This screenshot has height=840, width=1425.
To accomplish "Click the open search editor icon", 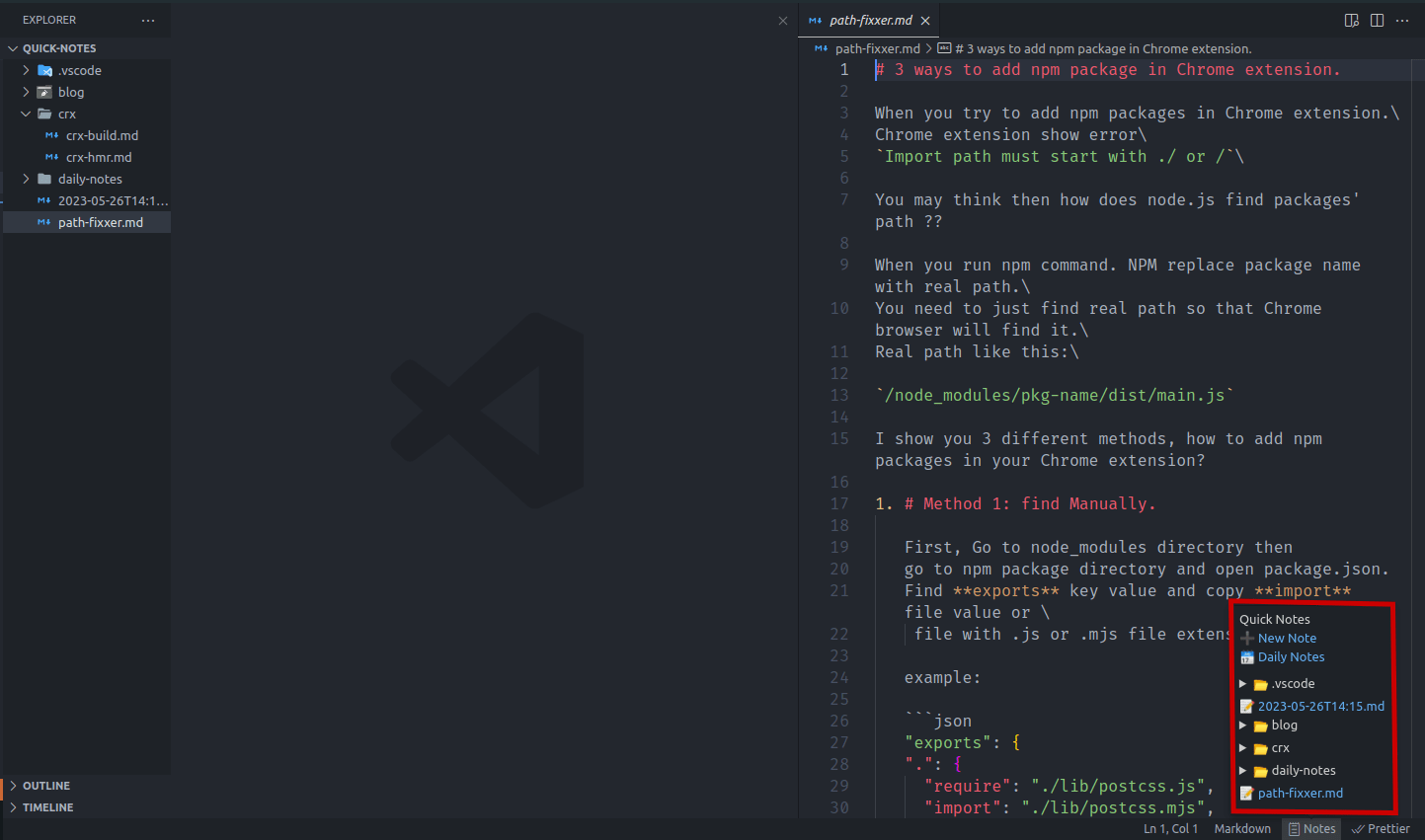I will [x=1351, y=20].
